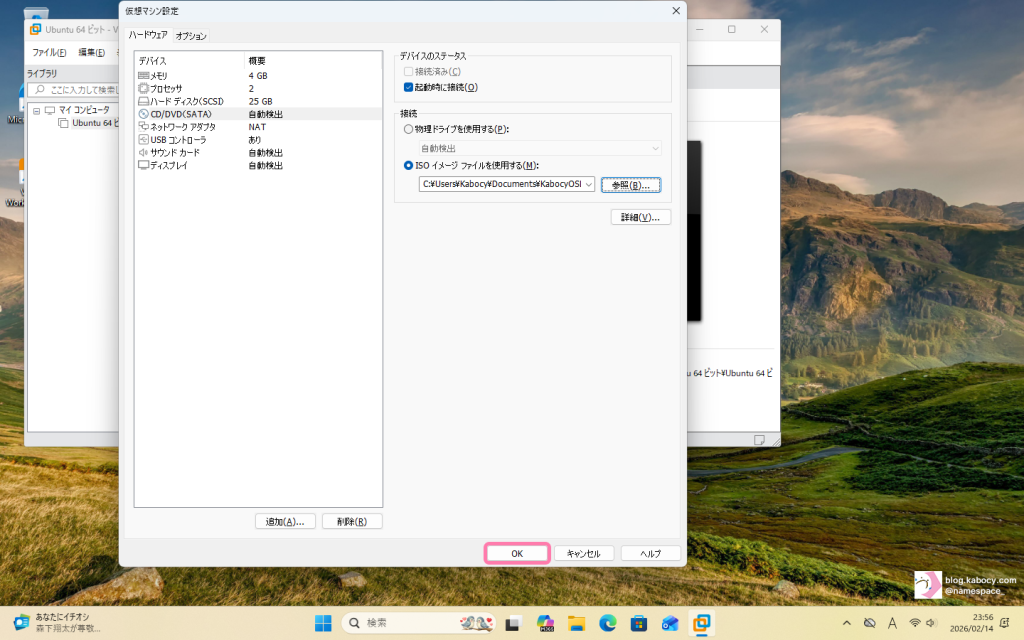Select the ネットワーク アダプタ device entry

click(182, 127)
